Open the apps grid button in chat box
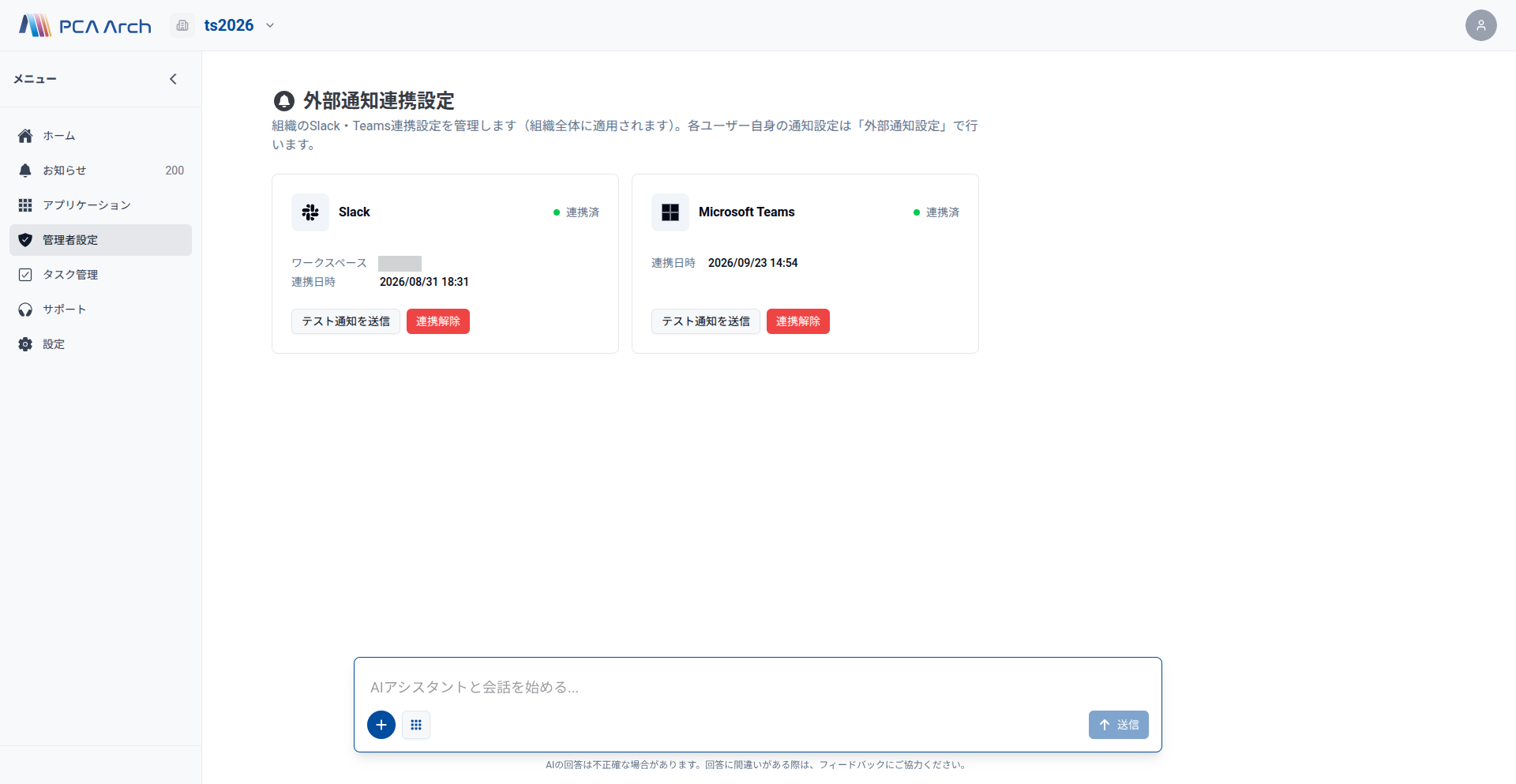This screenshot has width=1516, height=784. (x=416, y=725)
